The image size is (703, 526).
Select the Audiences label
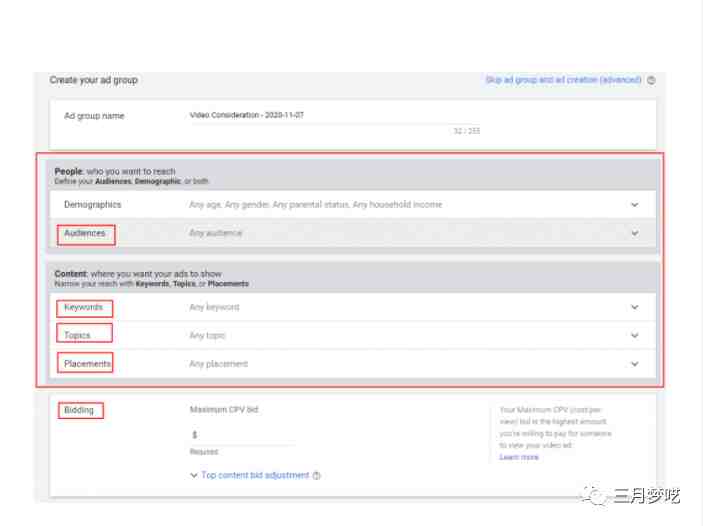coord(85,233)
